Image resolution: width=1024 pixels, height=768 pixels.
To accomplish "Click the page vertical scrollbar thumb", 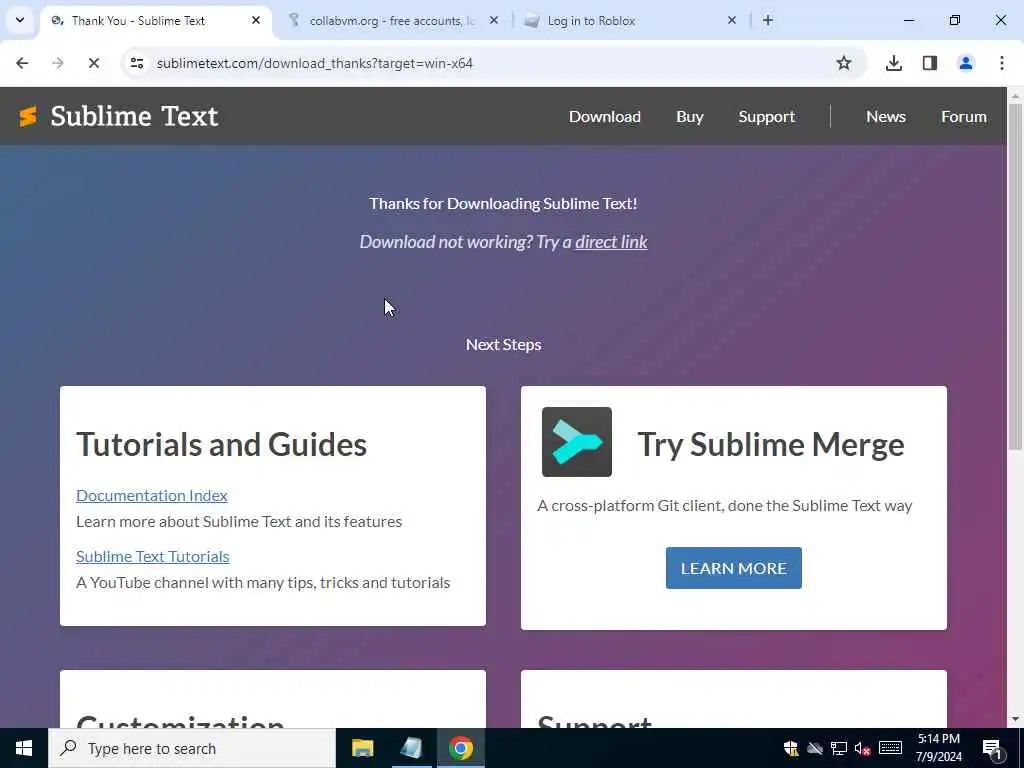I will pyautogui.click(x=1015, y=276).
